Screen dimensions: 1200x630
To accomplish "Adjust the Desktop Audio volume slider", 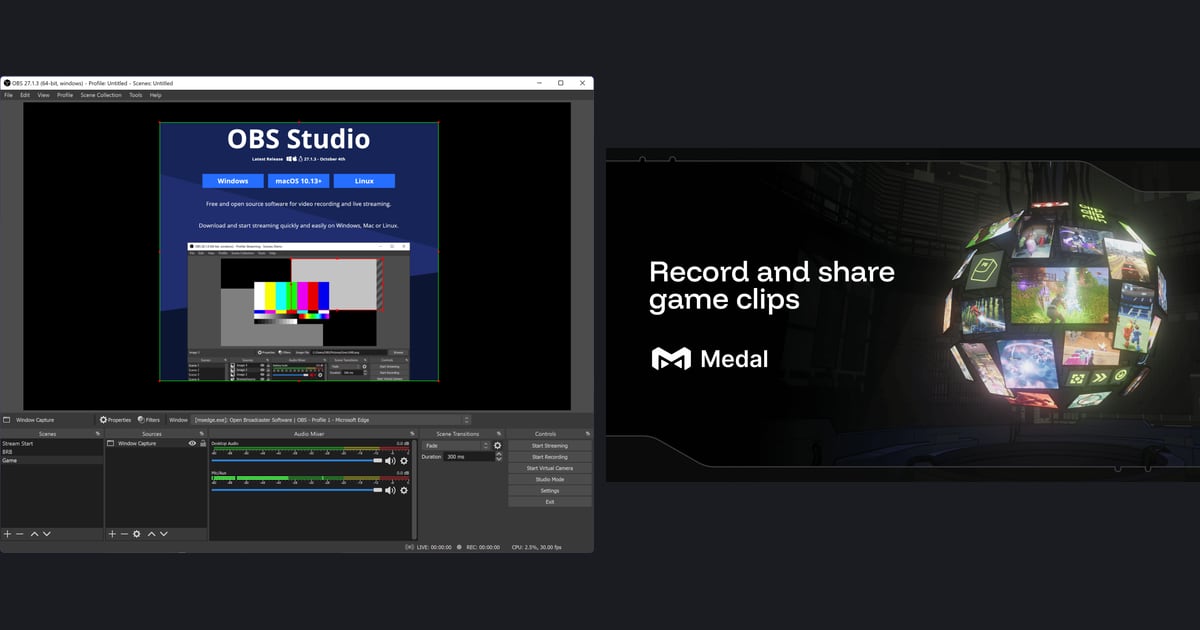I will [297, 461].
